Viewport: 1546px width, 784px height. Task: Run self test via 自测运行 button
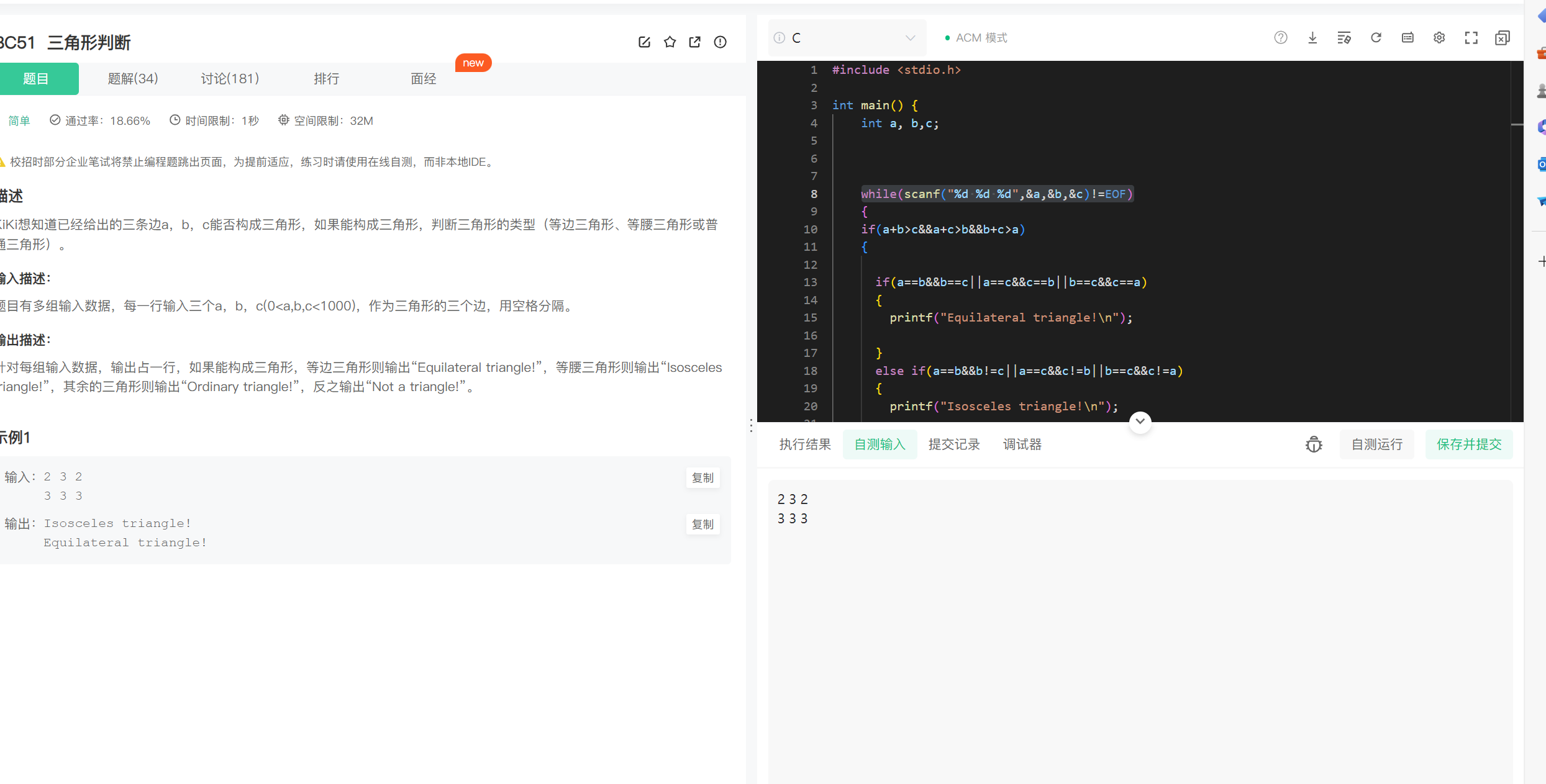coord(1376,444)
